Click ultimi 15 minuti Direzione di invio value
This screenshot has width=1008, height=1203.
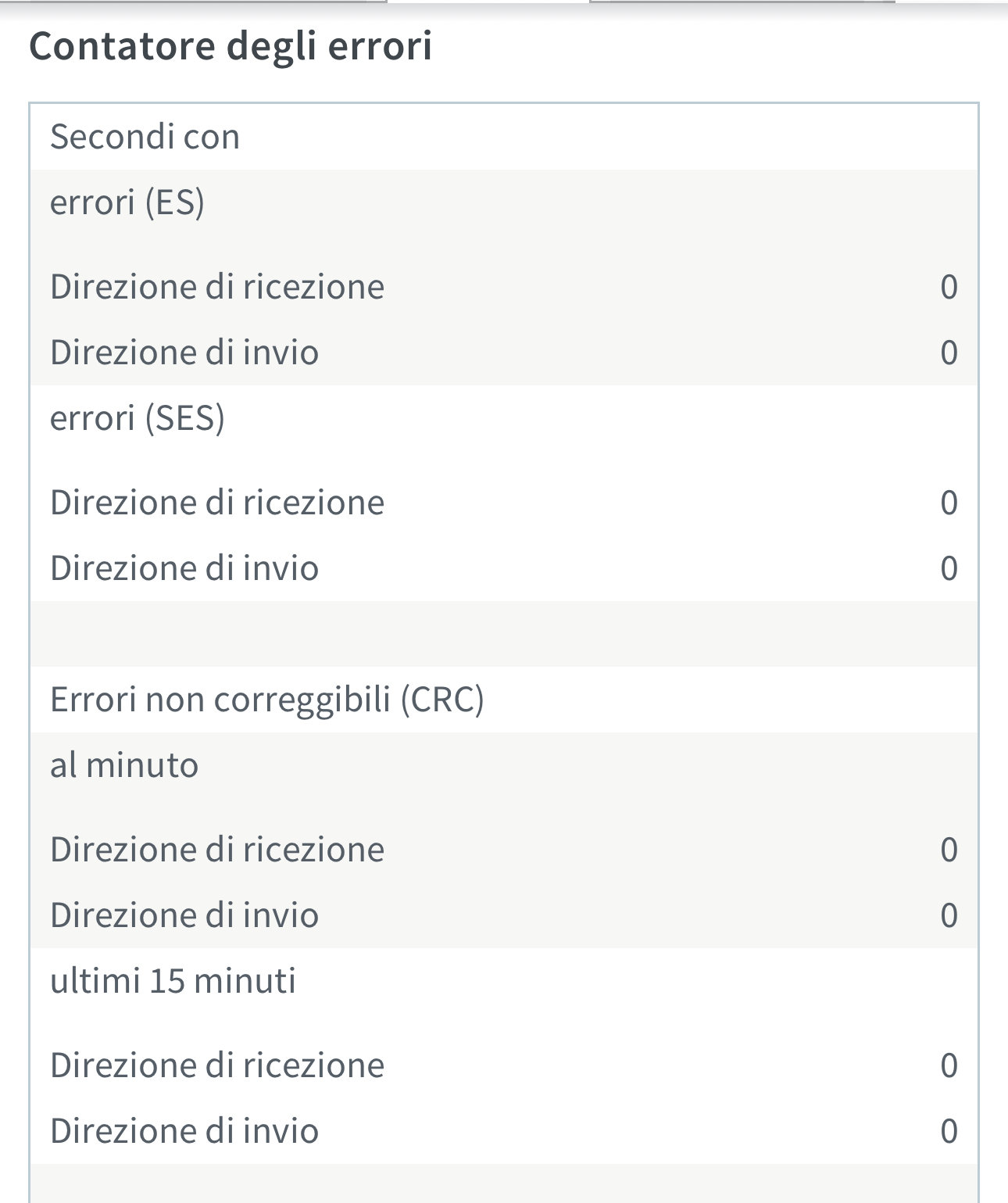pyautogui.click(x=949, y=1131)
